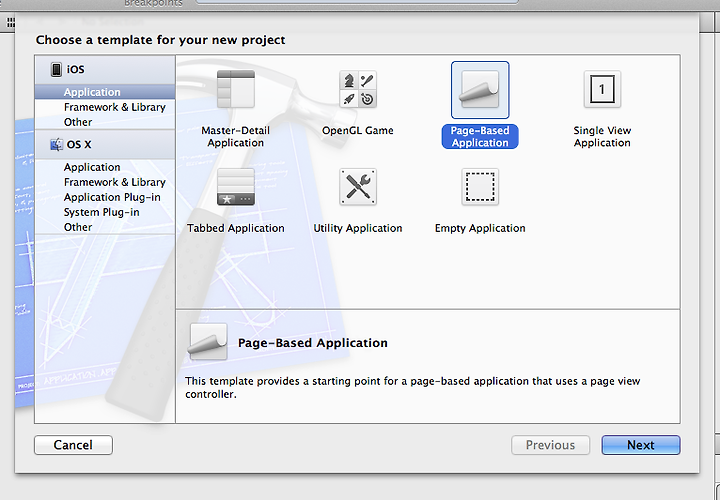Image resolution: width=720 pixels, height=500 pixels.
Task: Select Application under OS X
Action: click(105, 167)
